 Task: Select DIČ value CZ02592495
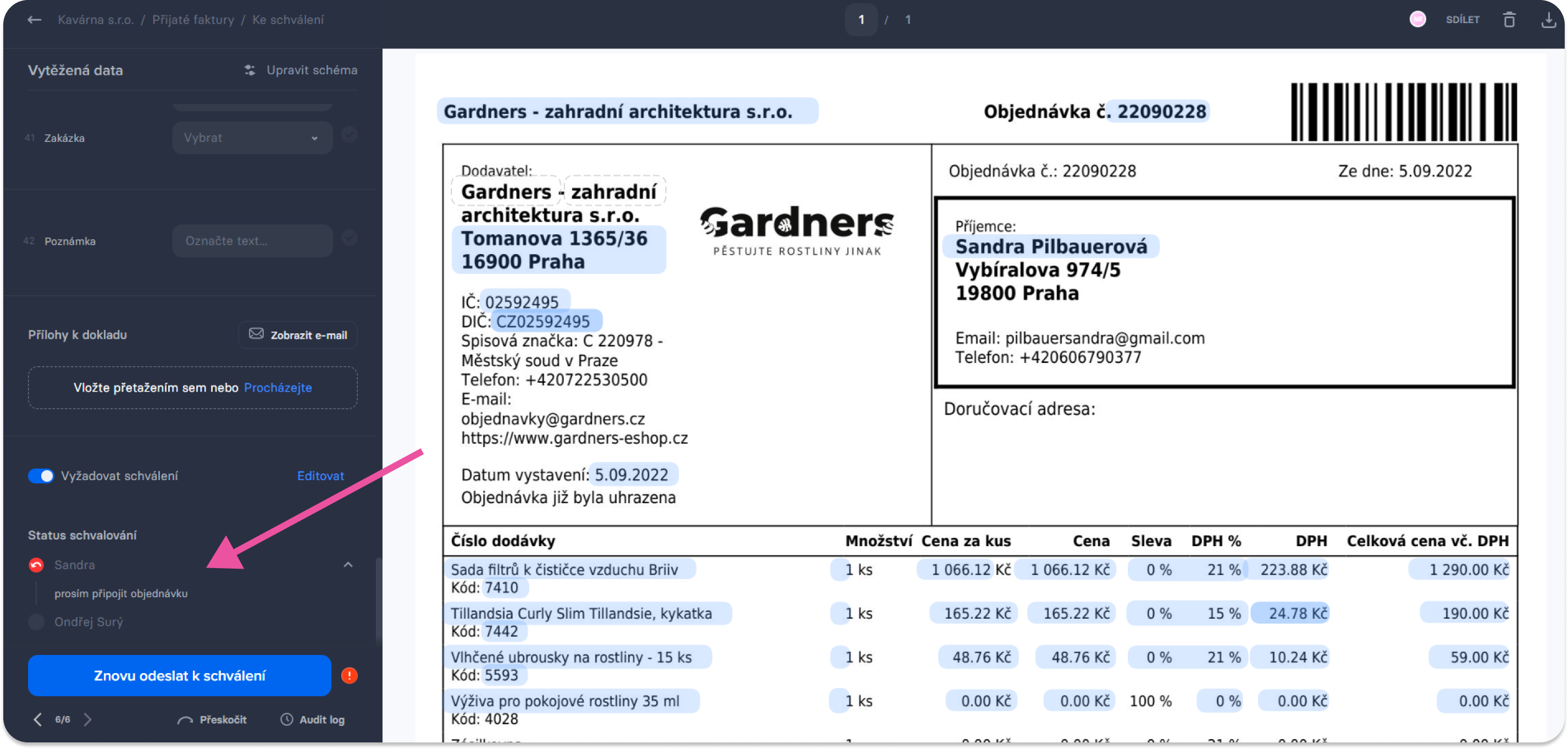pyautogui.click(x=546, y=321)
